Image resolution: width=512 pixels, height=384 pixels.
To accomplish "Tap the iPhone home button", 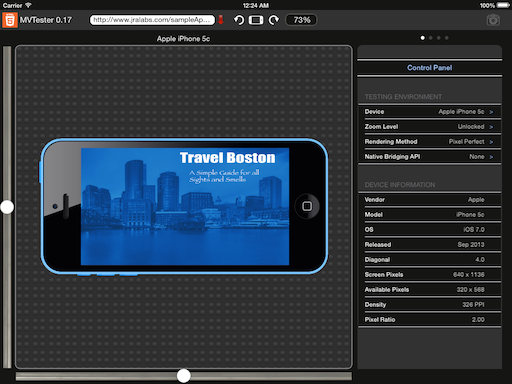I will click(x=307, y=206).
